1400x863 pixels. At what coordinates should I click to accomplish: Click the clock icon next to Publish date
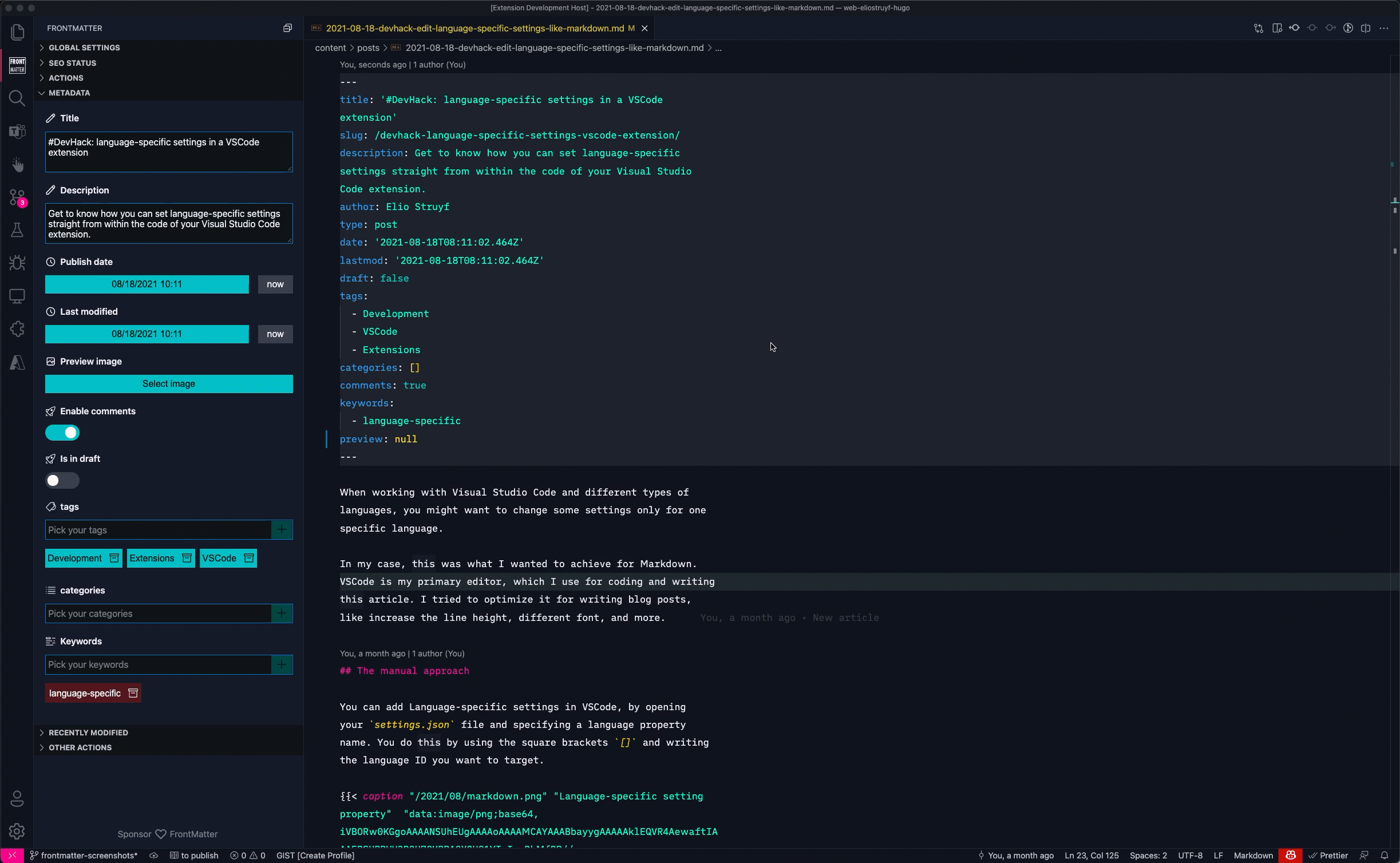pos(51,261)
